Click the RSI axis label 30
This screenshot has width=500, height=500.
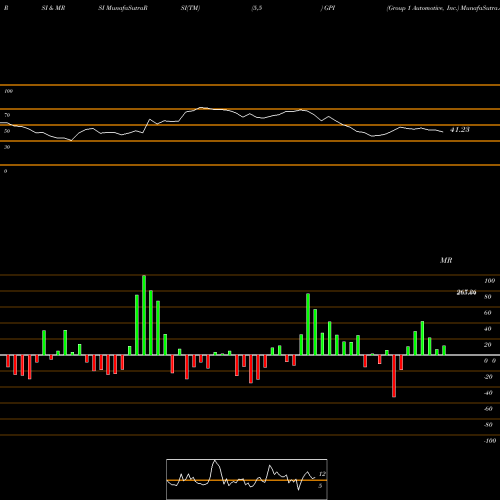pos(7,147)
